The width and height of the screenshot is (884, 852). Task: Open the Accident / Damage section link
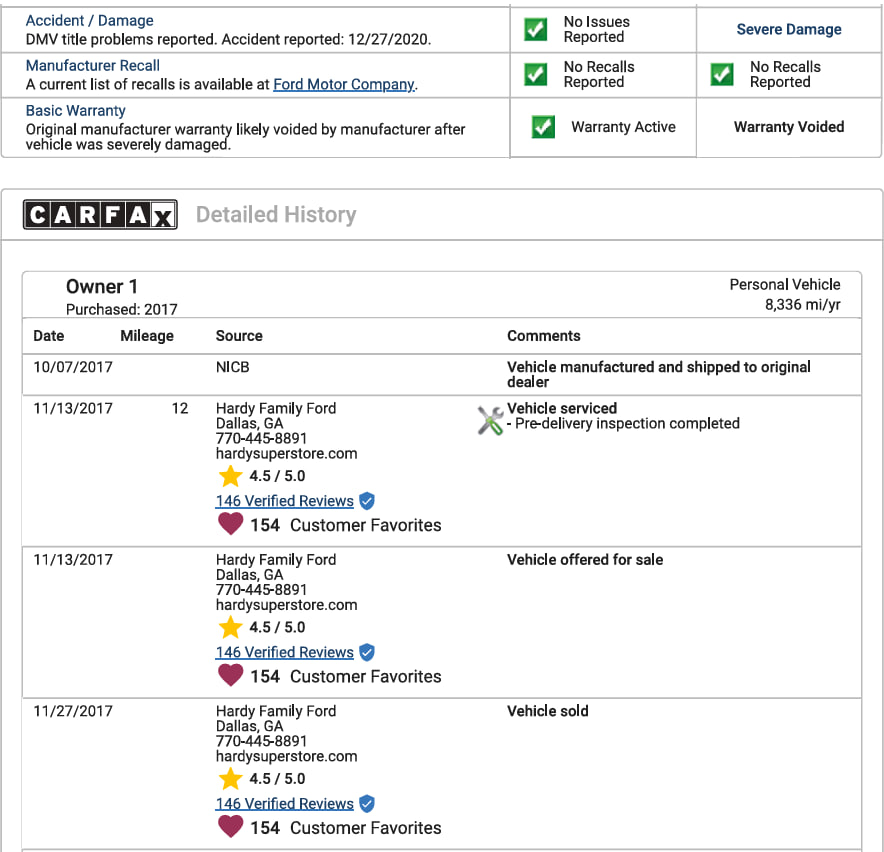click(x=90, y=21)
